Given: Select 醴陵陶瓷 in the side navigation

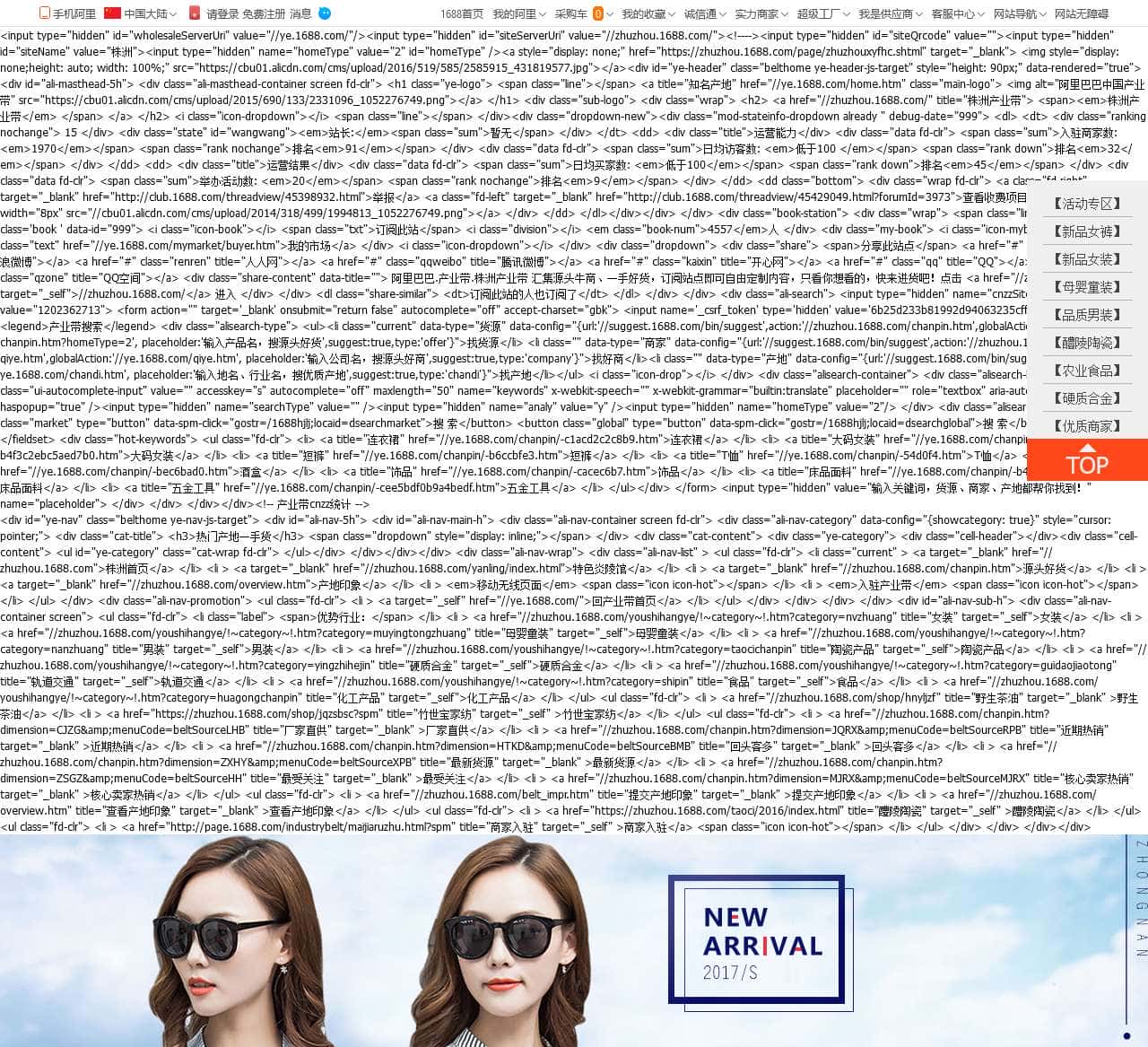Looking at the screenshot, I should pyautogui.click(x=1087, y=343).
